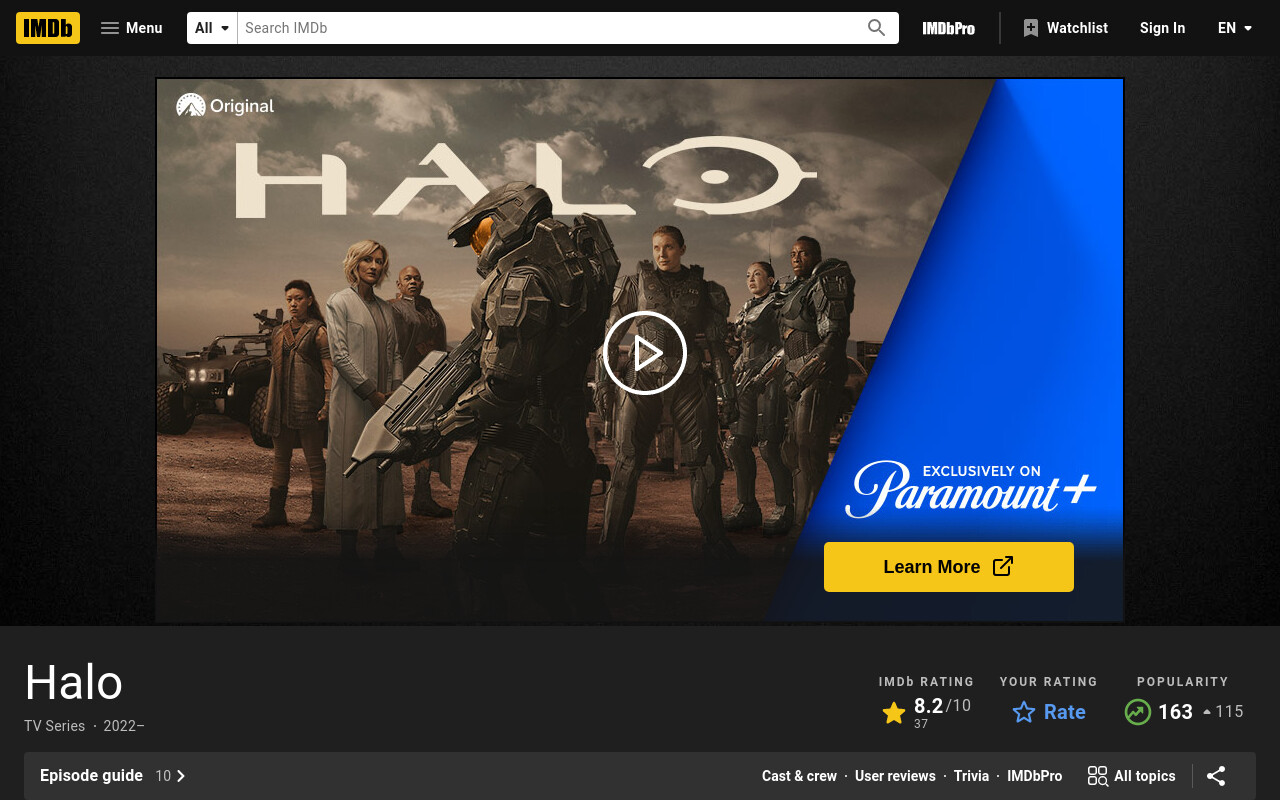This screenshot has width=1280, height=800.
Task: Expand the EN language dropdown
Action: (x=1236, y=28)
